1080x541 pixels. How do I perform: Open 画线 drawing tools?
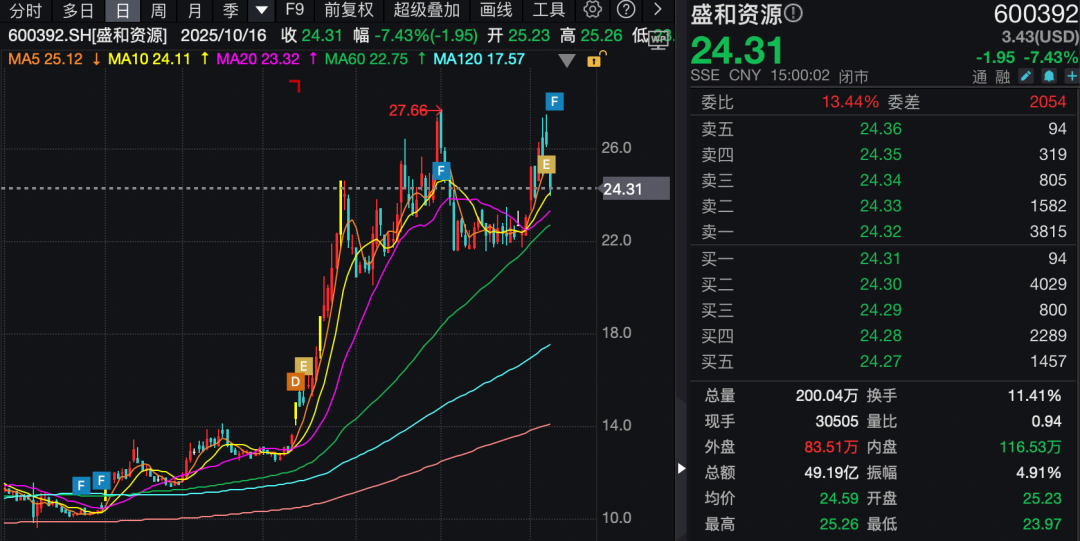[x=496, y=10]
